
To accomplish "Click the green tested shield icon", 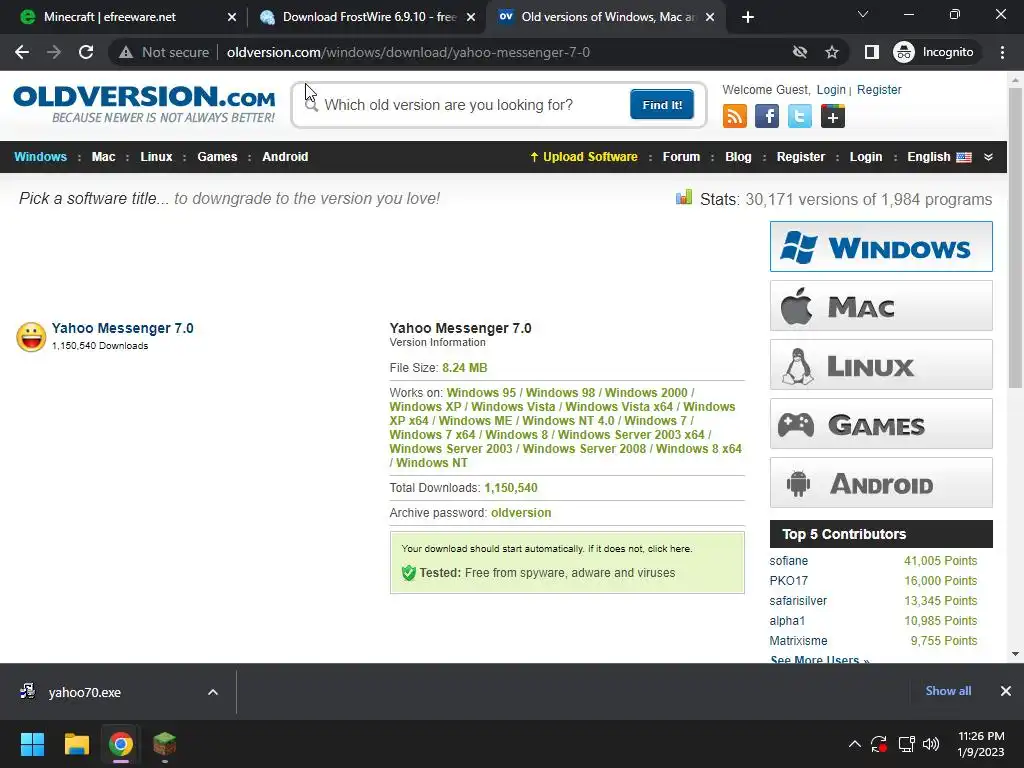I will click(x=409, y=573).
